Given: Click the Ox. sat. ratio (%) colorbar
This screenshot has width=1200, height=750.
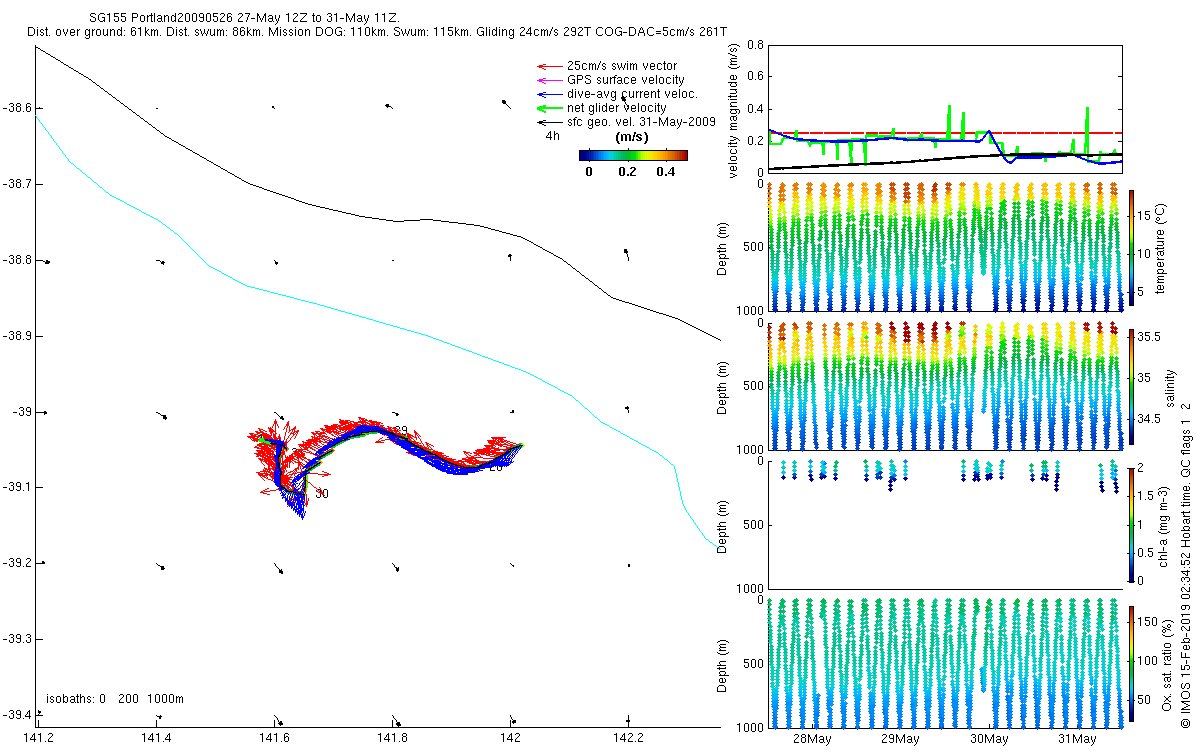Looking at the screenshot, I should point(1132,662).
